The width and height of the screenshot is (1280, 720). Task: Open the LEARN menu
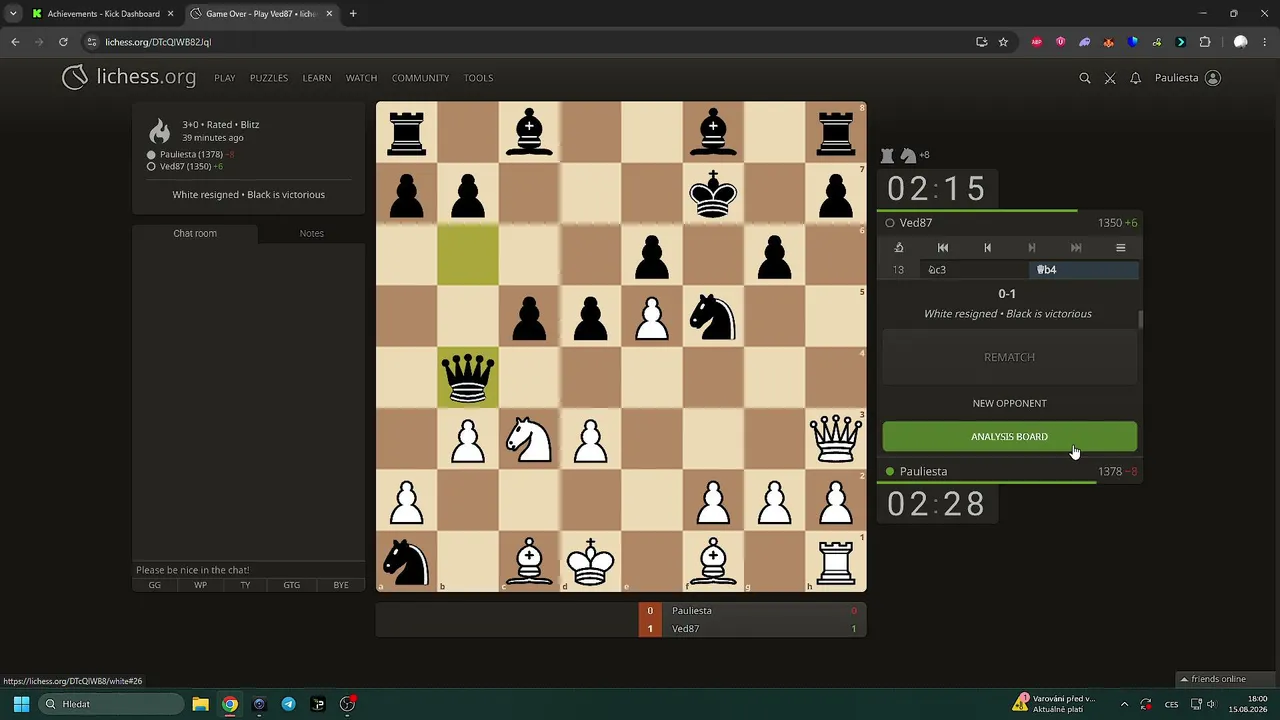pyautogui.click(x=317, y=78)
